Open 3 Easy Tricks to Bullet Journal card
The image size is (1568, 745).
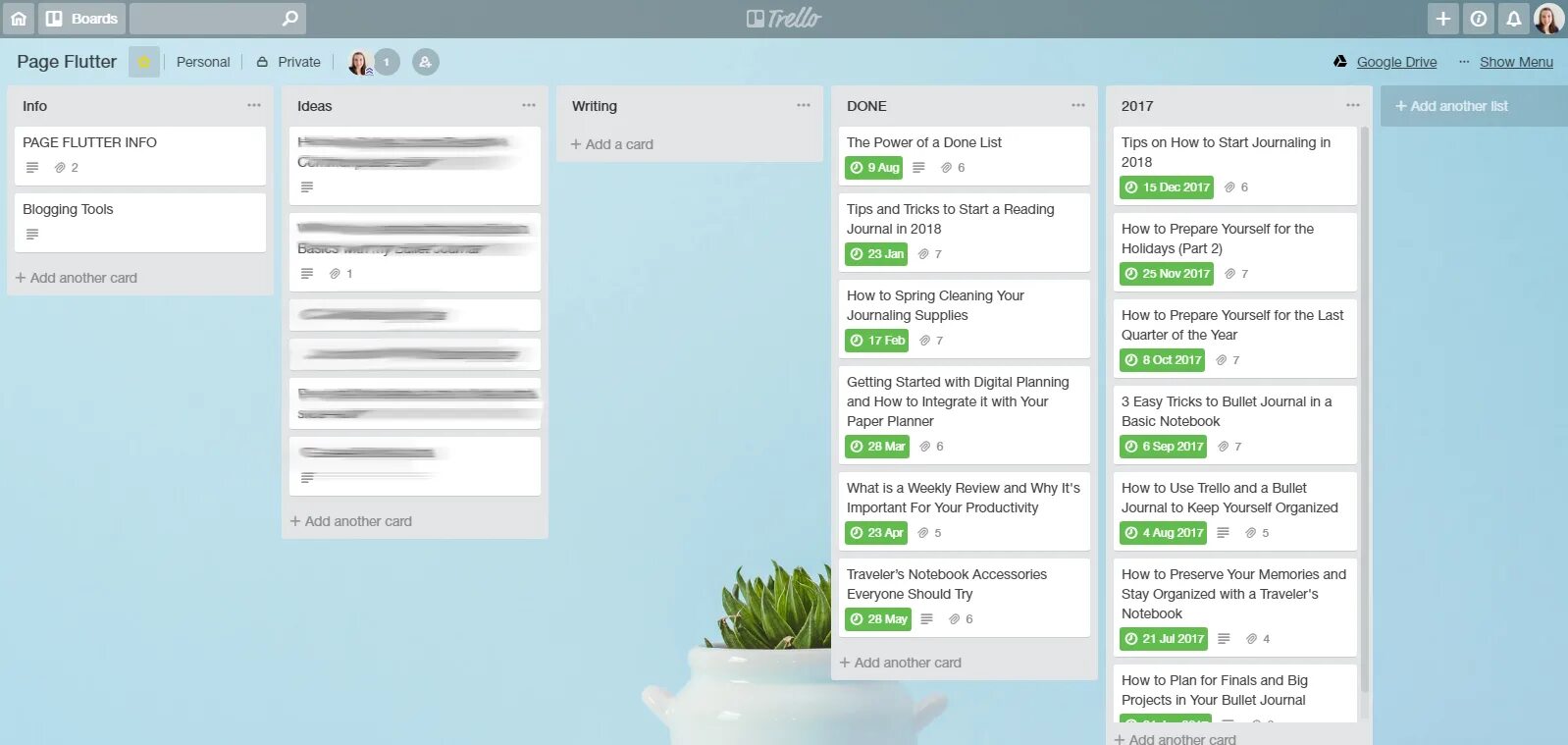click(x=1235, y=424)
